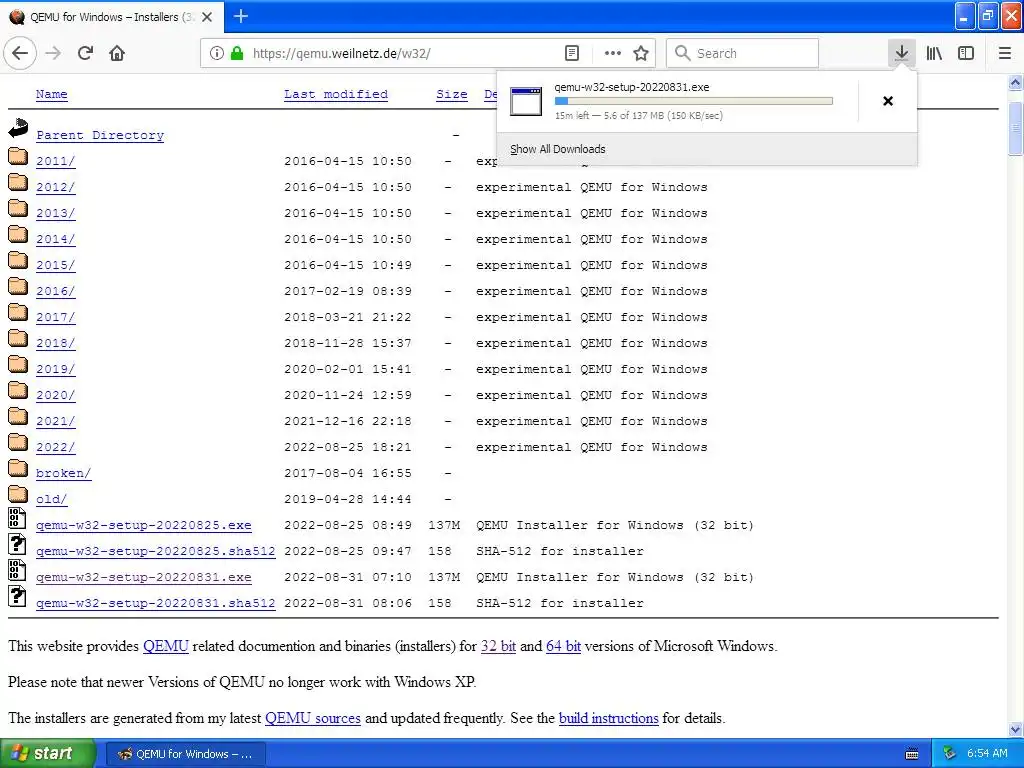The height and width of the screenshot is (768, 1024).
Task: Open the Firefox hamburger menu
Action: click(x=1004, y=53)
